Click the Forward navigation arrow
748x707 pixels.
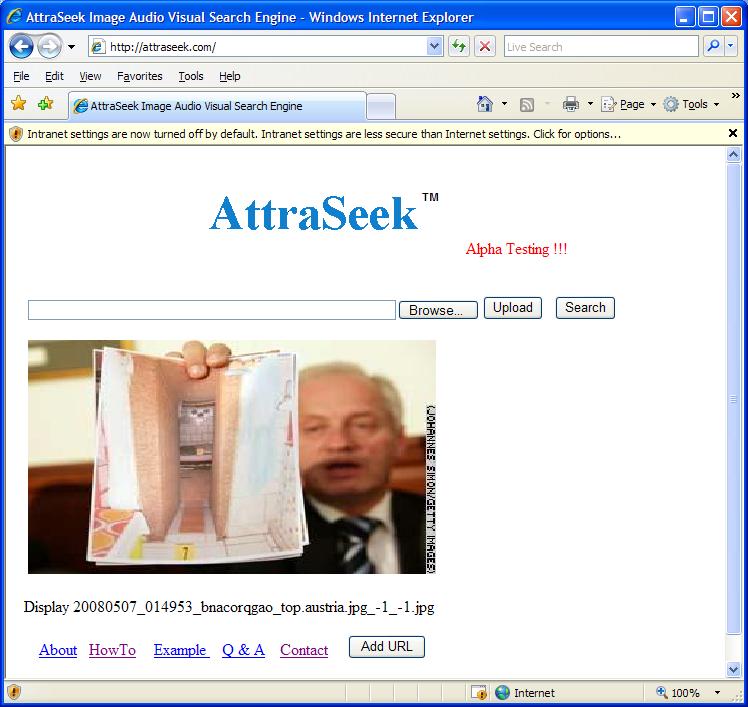[x=49, y=47]
